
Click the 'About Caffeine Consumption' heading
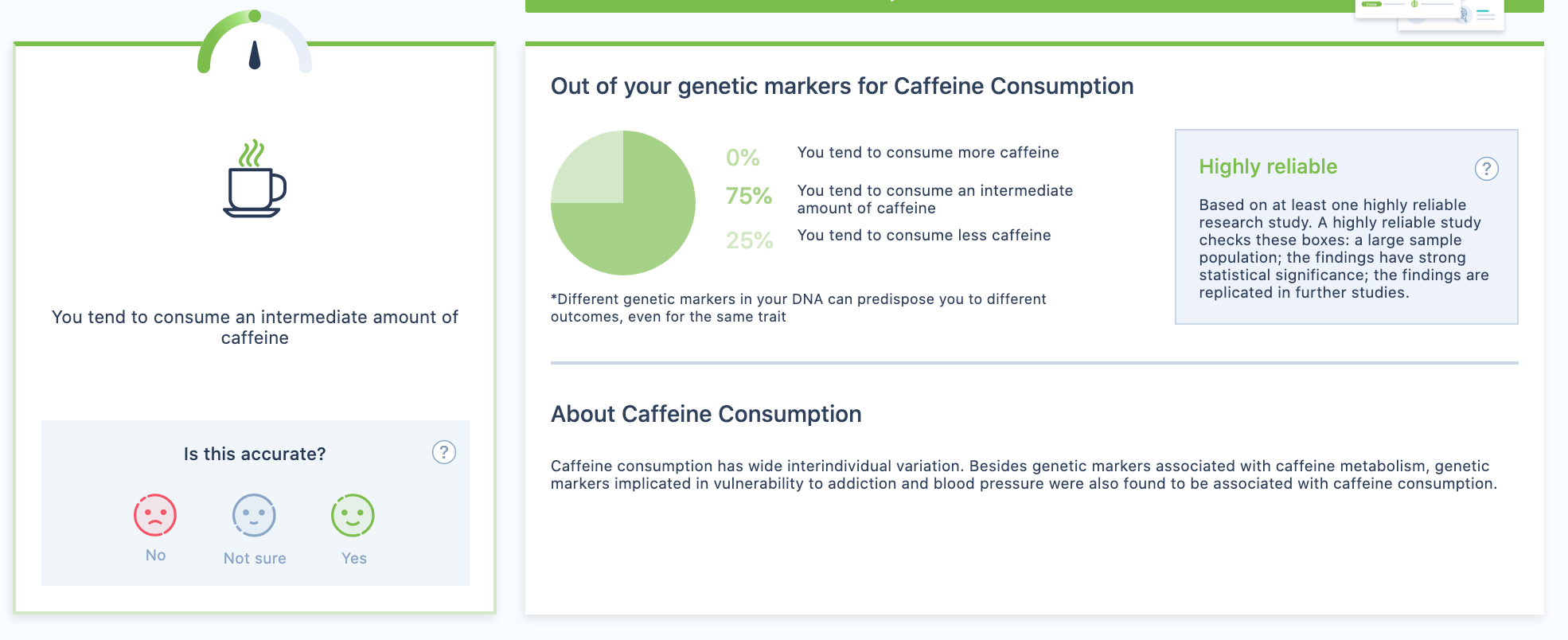tap(706, 414)
